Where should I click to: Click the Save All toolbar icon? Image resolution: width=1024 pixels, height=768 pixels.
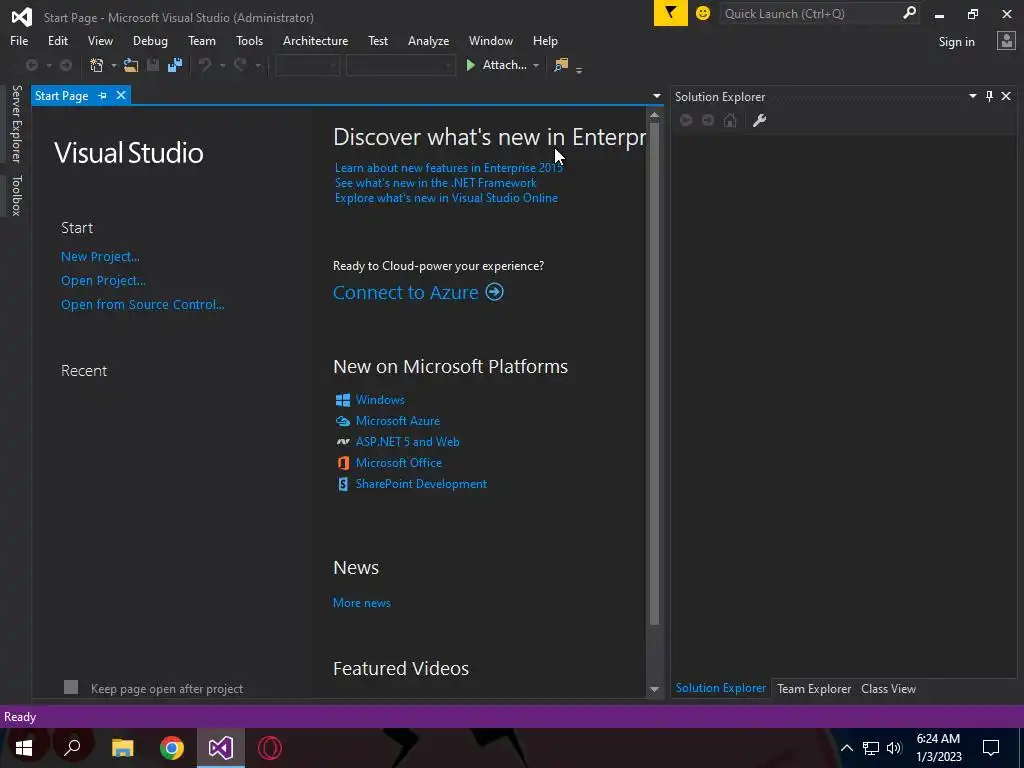(x=174, y=65)
